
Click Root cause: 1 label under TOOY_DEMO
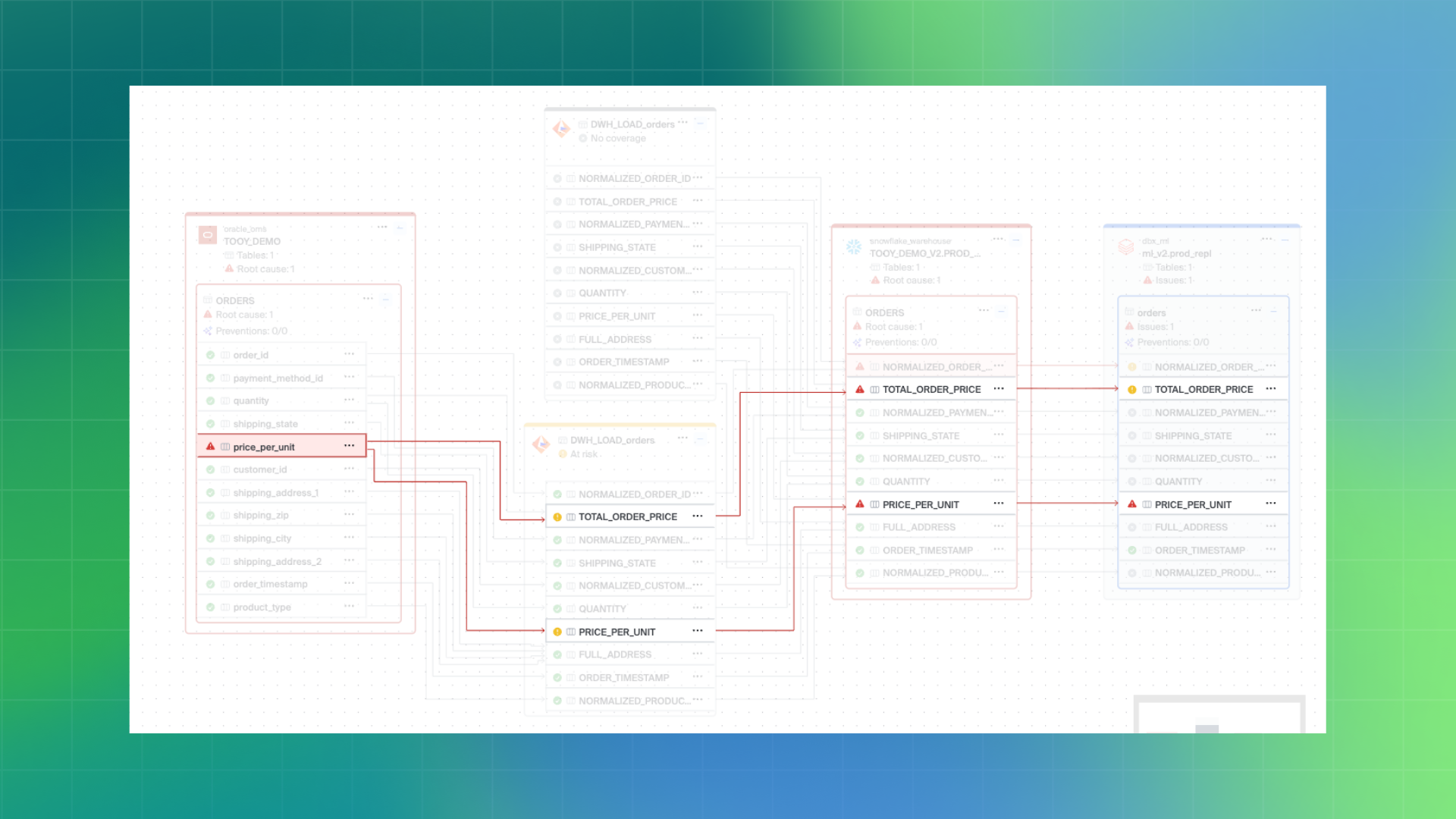pos(265,269)
